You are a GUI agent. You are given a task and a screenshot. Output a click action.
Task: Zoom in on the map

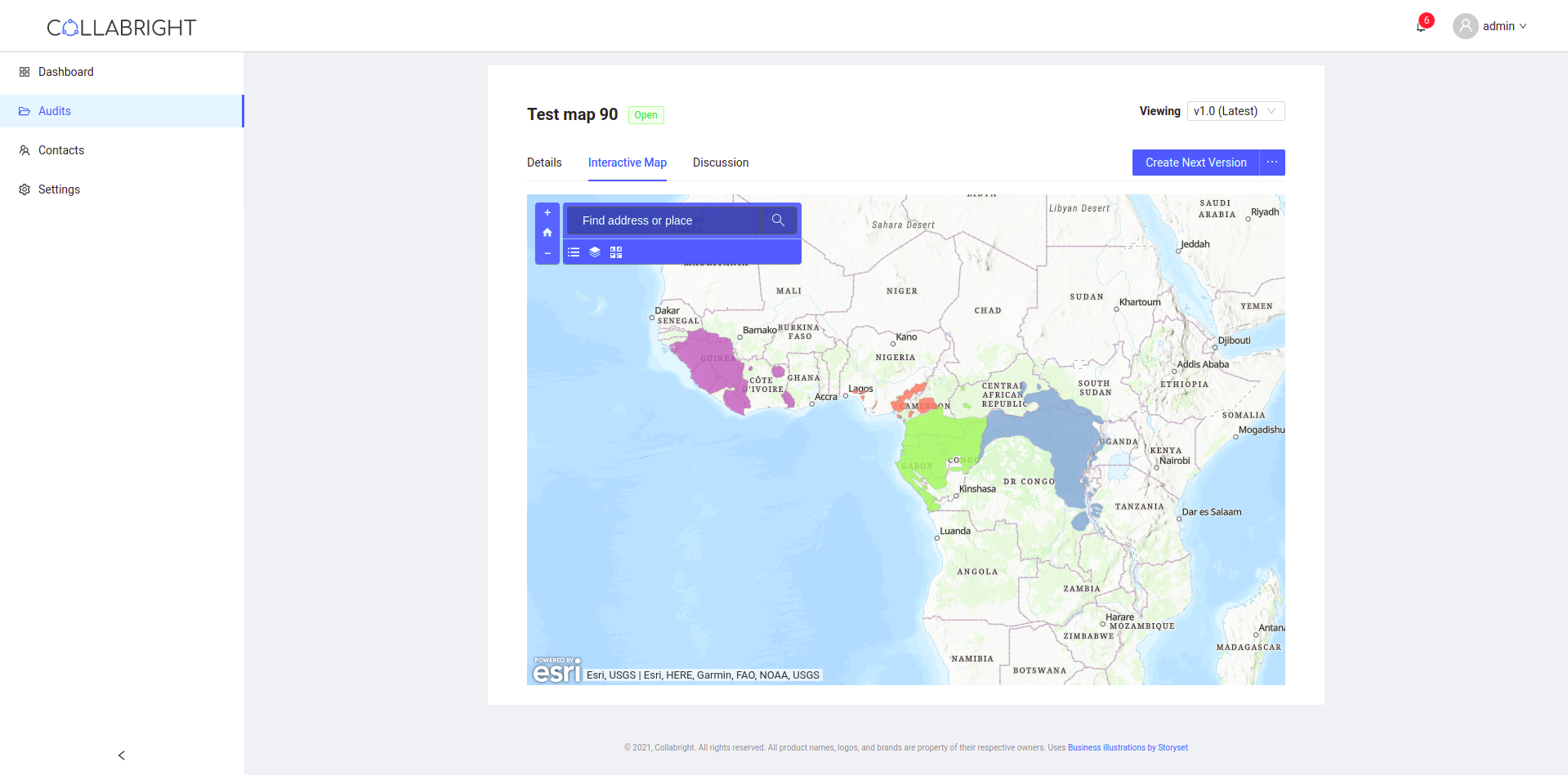tap(547, 213)
